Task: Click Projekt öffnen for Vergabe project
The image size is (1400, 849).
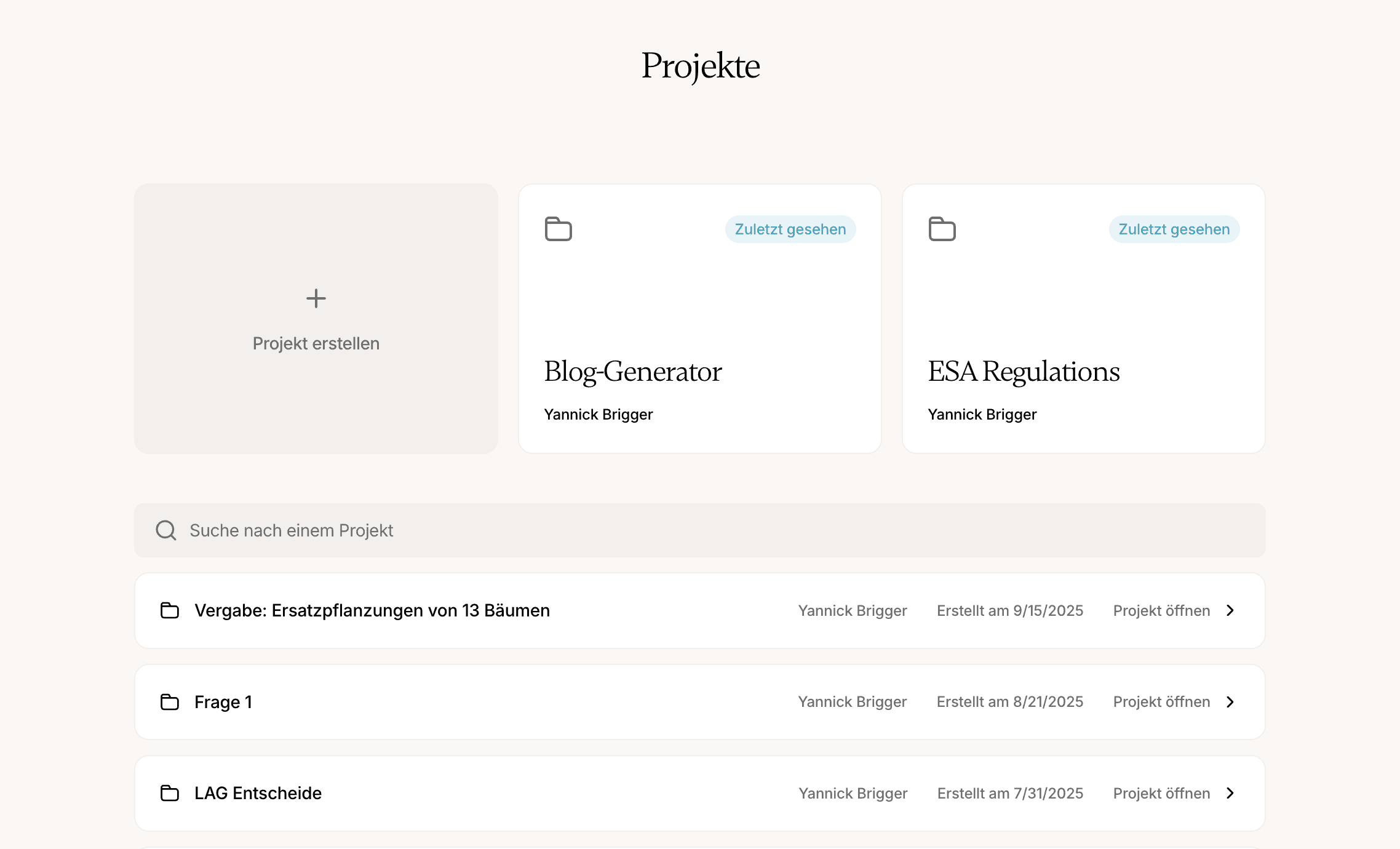Action: [x=1161, y=610]
